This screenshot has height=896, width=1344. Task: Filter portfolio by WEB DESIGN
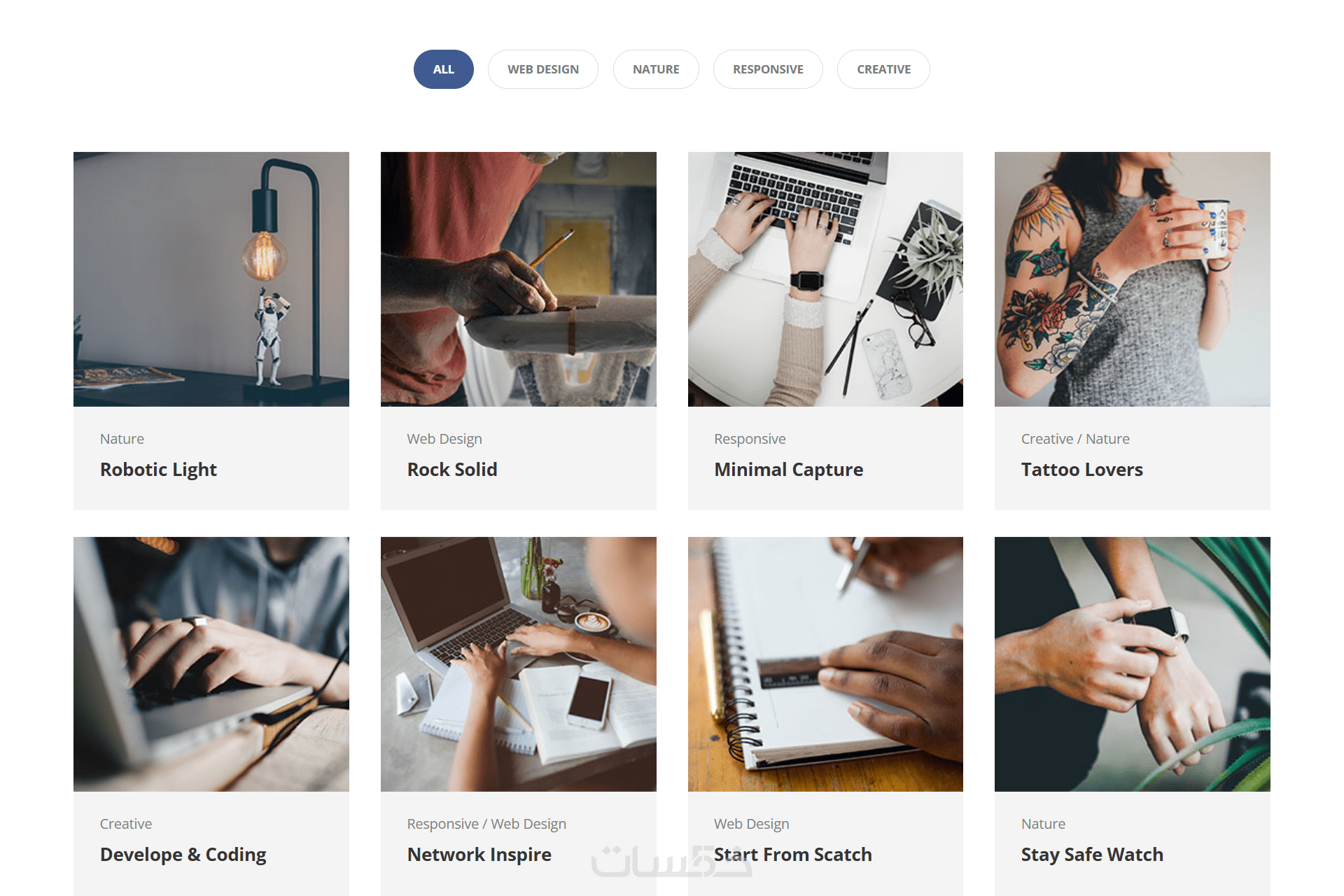point(543,69)
